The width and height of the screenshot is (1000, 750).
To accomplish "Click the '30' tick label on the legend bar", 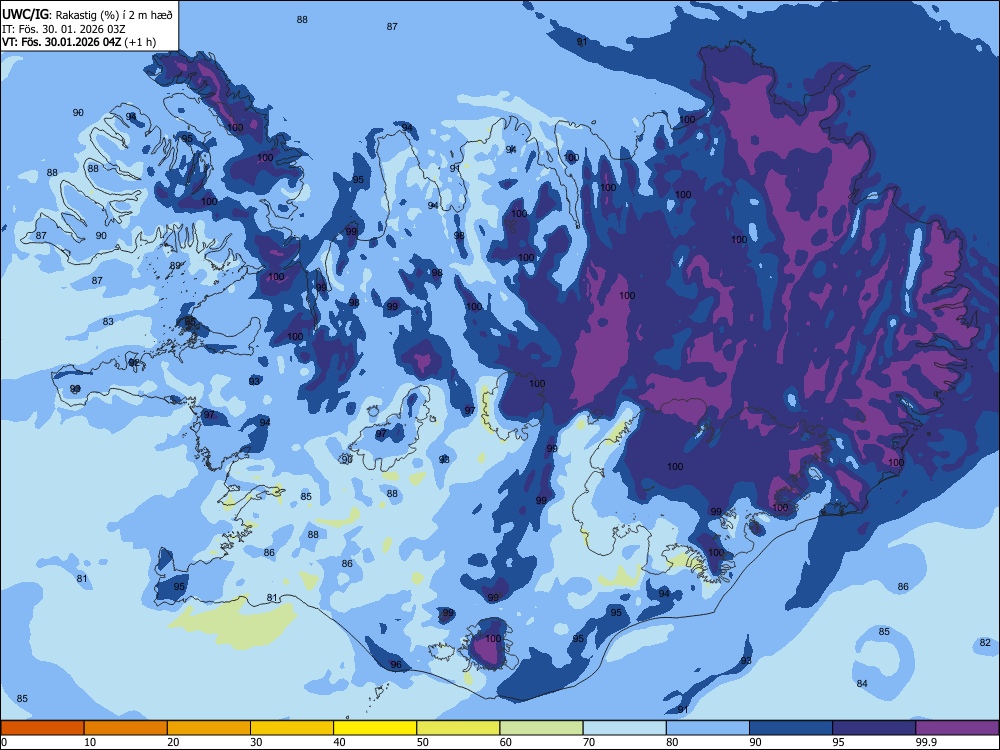I will (256, 742).
